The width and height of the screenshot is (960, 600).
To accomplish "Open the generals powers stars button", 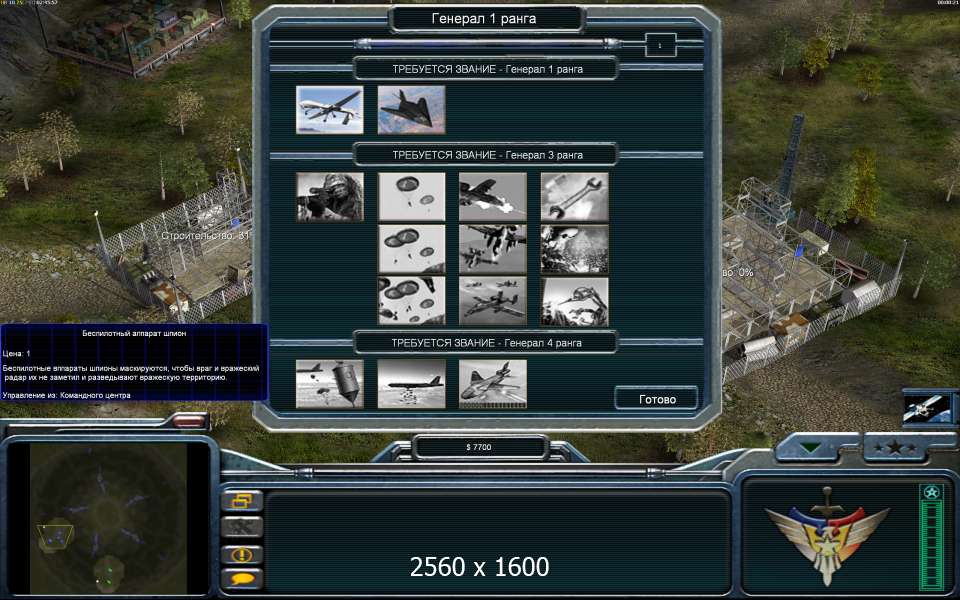I will [895, 448].
